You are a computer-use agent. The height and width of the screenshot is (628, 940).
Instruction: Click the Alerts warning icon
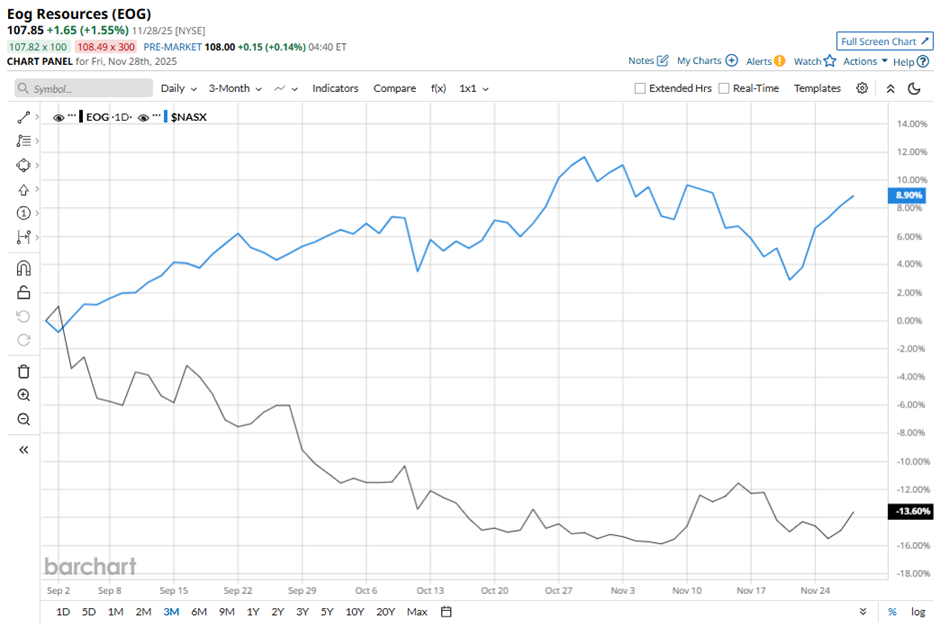click(779, 61)
